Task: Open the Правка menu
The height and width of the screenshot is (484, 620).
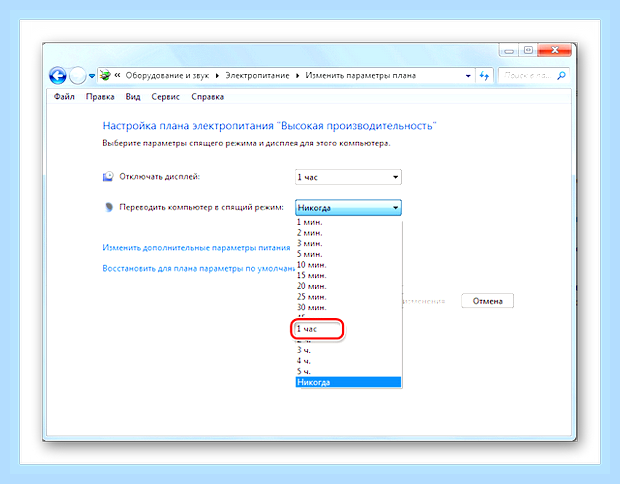Action: (x=100, y=97)
